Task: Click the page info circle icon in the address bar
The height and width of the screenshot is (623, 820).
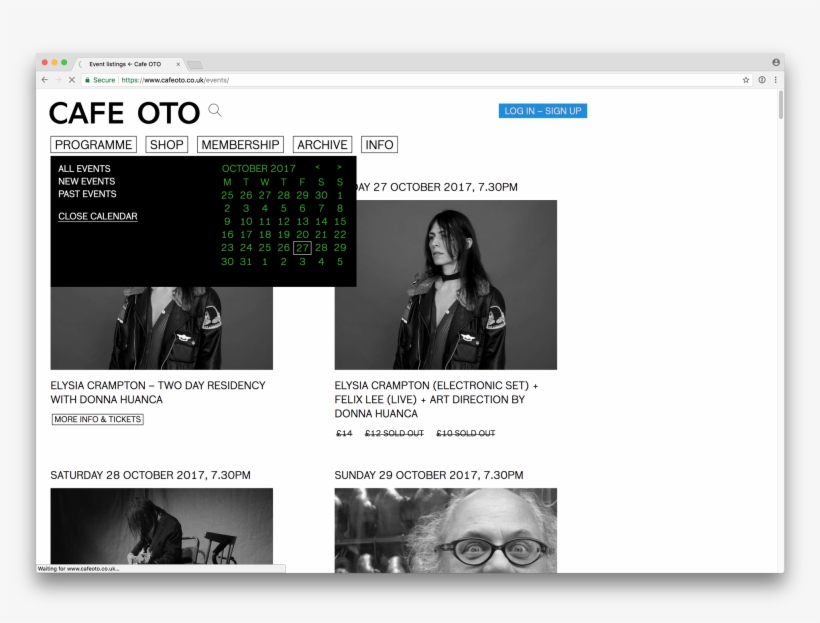Action: (x=762, y=80)
